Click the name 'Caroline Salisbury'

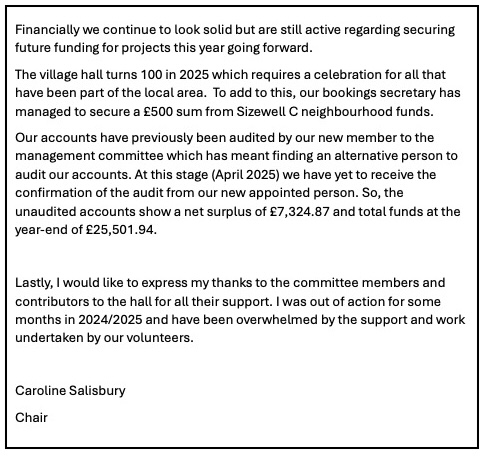point(70,391)
